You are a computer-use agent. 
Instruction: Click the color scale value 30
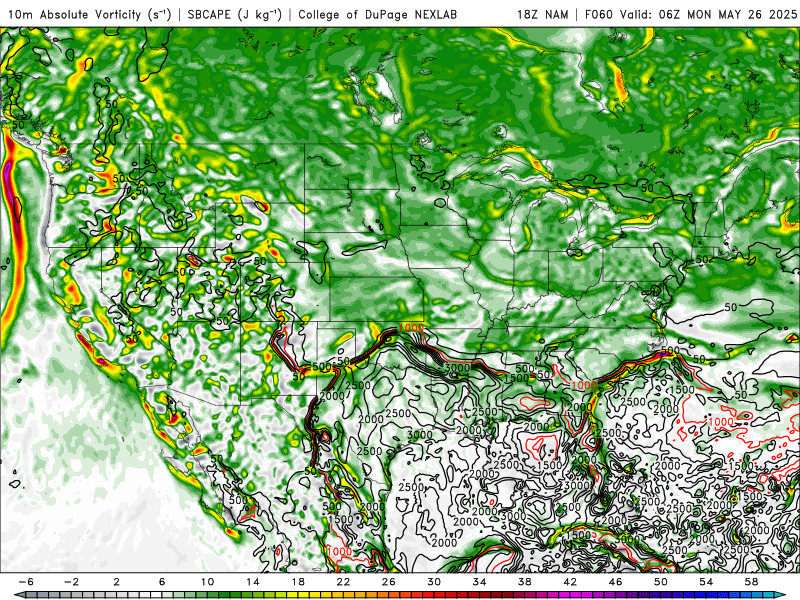pyautogui.click(x=434, y=582)
